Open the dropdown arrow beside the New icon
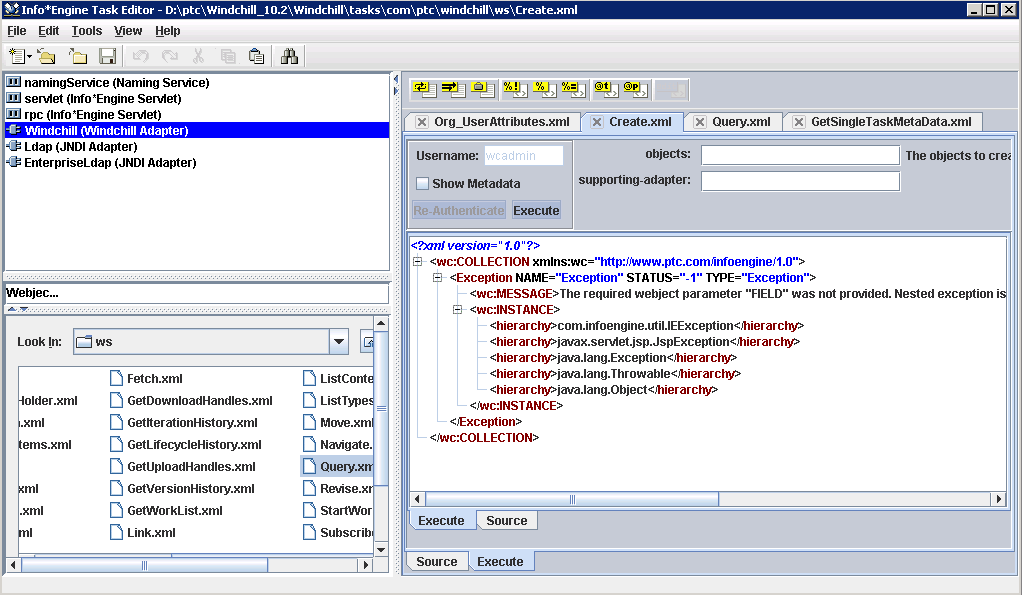Screen dimensions: 1022x595 click(x=29, y=57)
